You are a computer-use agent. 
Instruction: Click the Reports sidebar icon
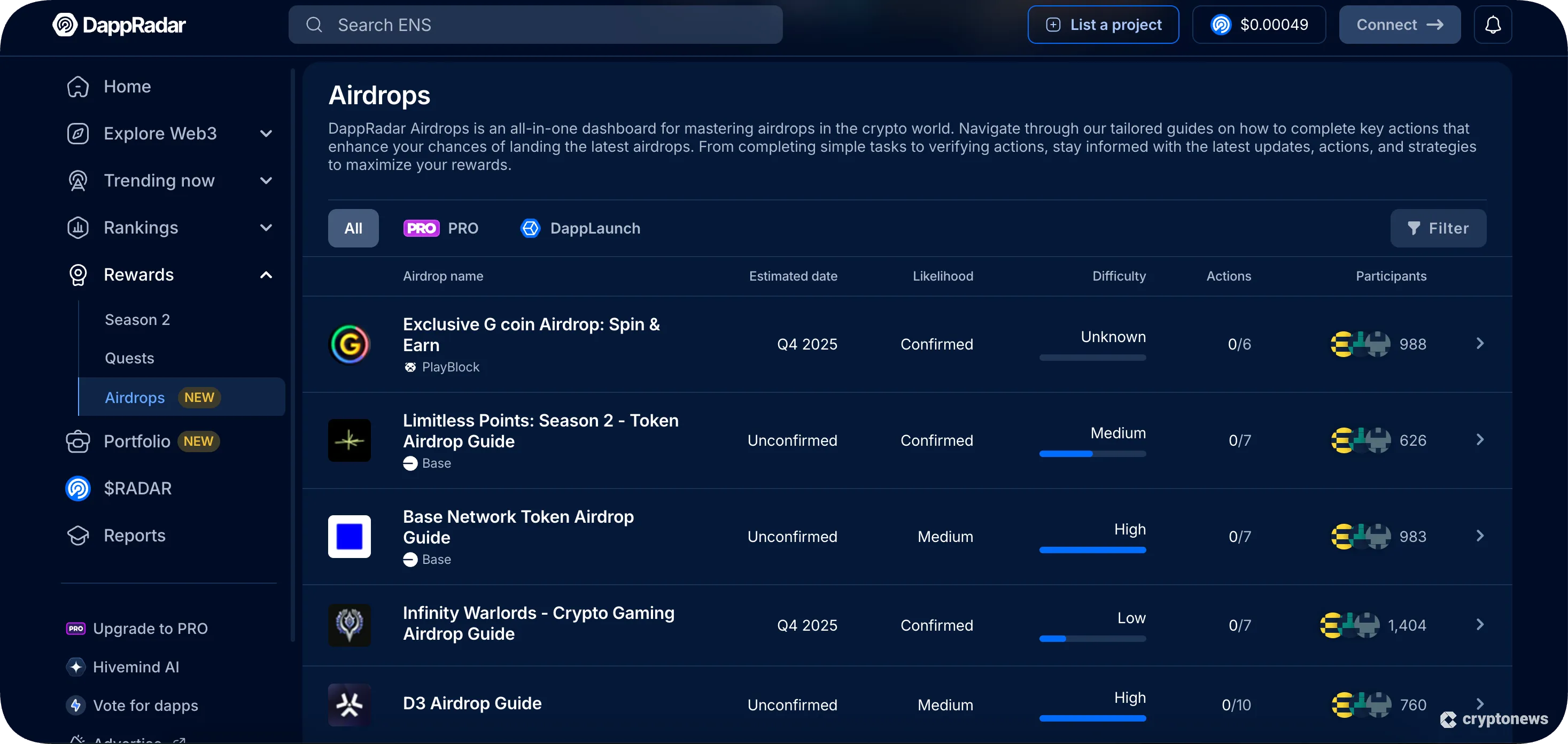[x=78, y=536]
